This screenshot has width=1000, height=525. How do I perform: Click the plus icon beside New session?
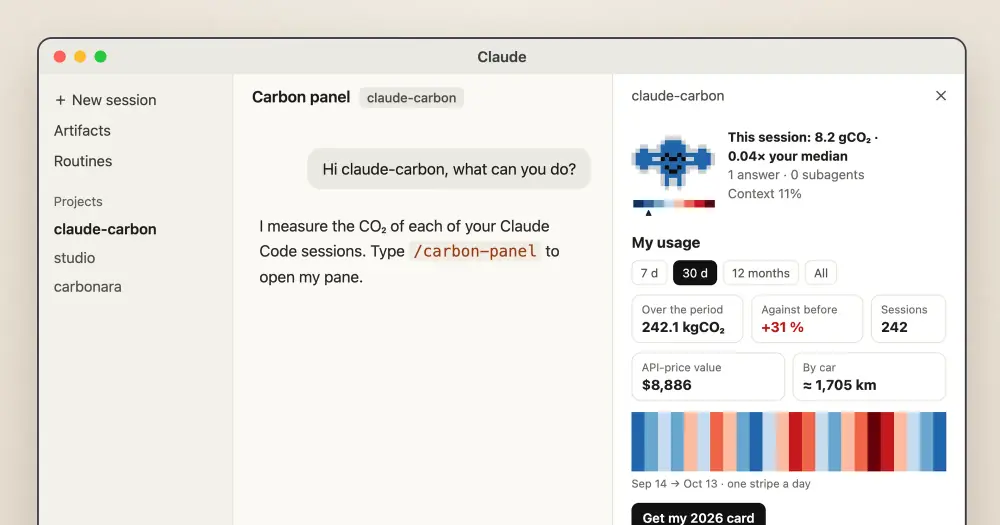tap(60, 100)
